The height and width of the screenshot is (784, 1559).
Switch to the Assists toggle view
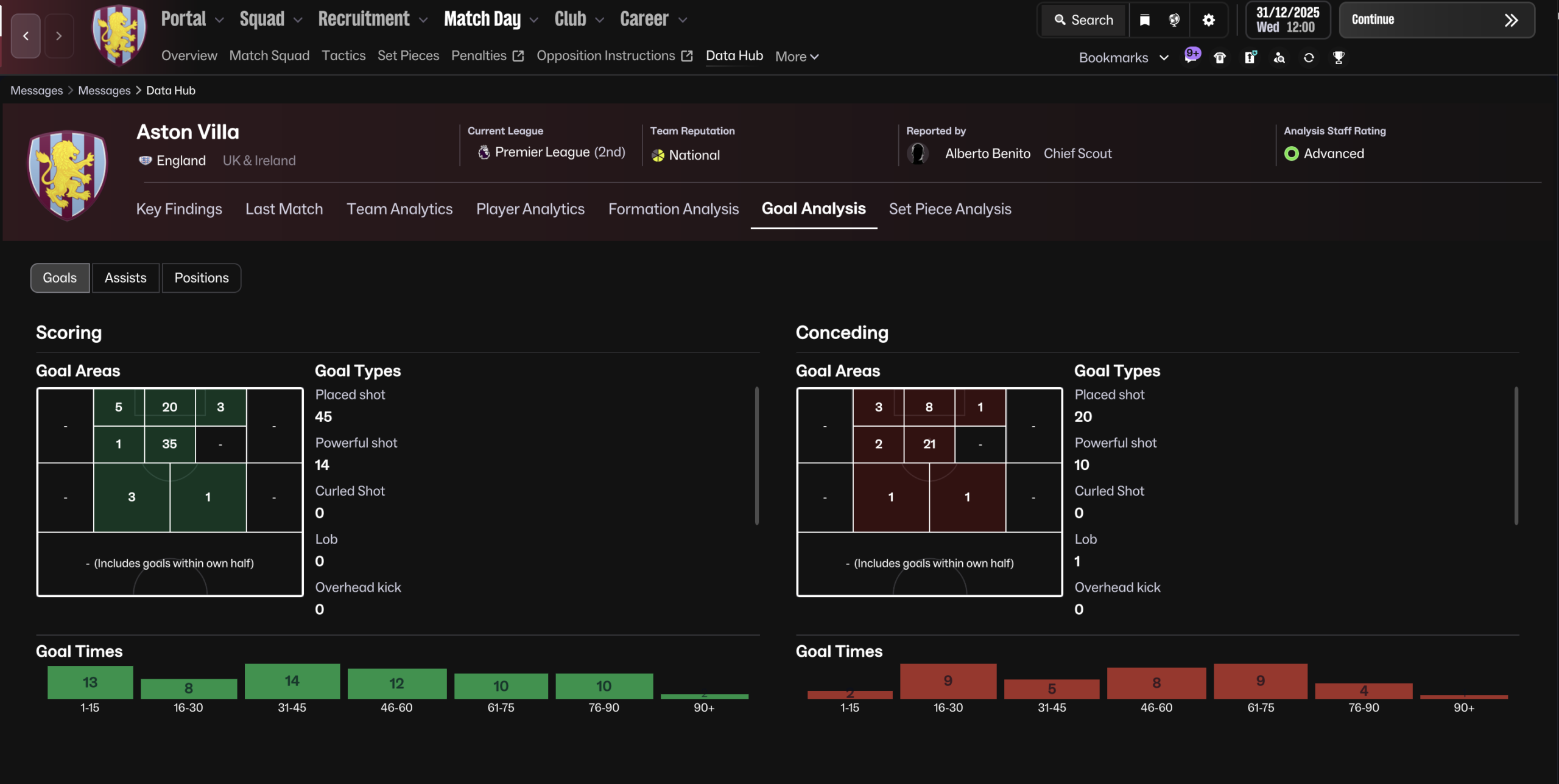pyautogui.click(x=125, y=278)
